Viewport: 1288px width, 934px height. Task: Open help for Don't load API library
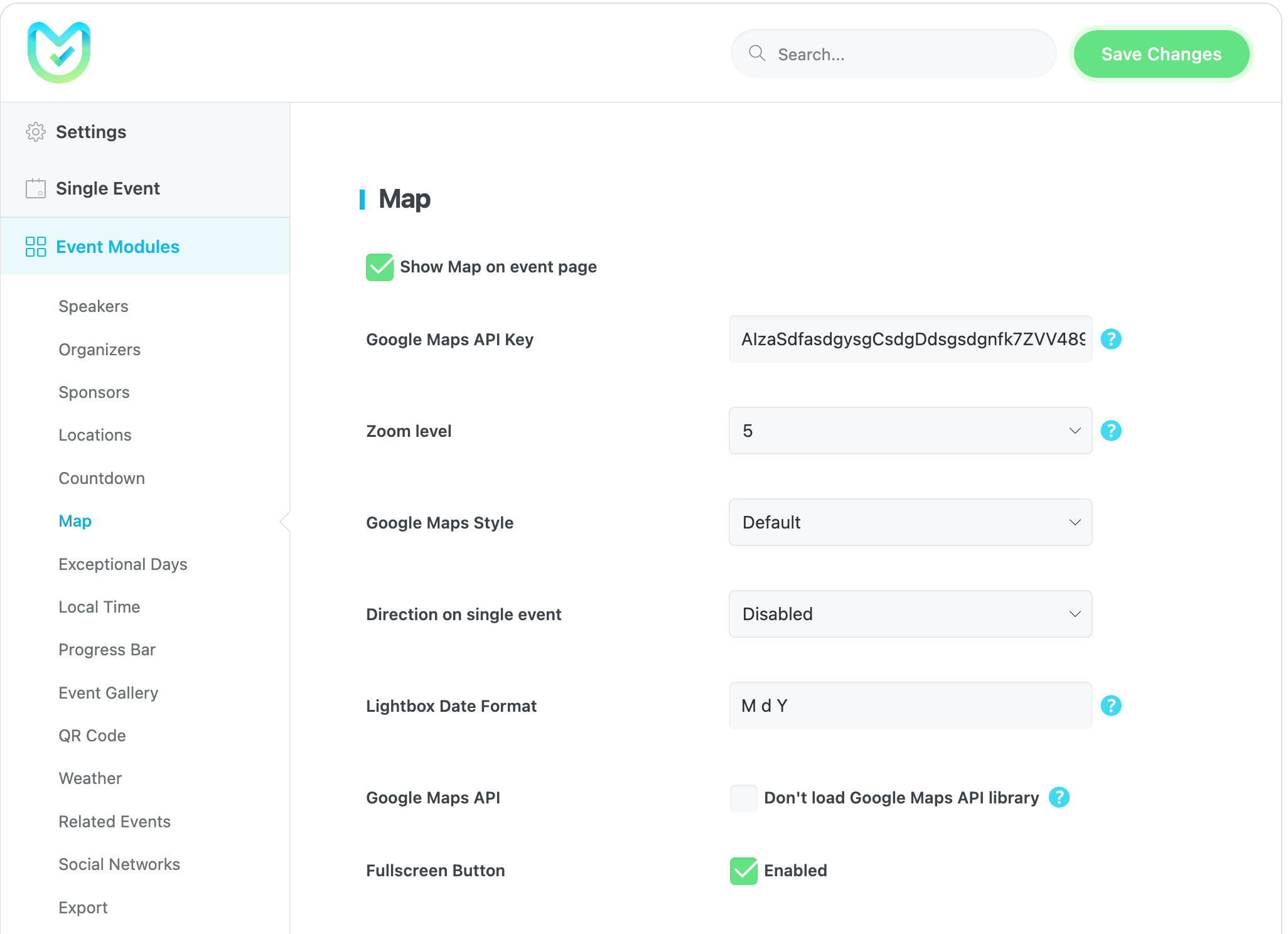tap(1059, 797)
